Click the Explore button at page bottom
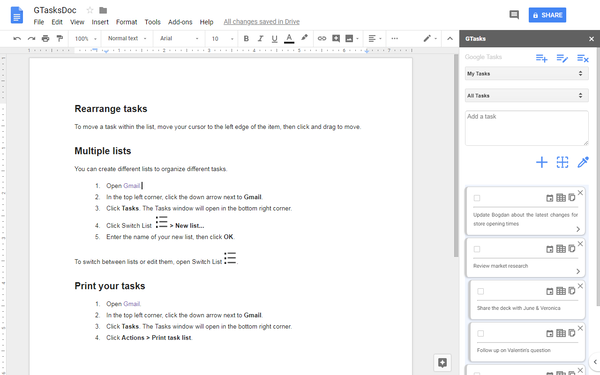This screenshot has height=375, width=600. pos(442,362)
